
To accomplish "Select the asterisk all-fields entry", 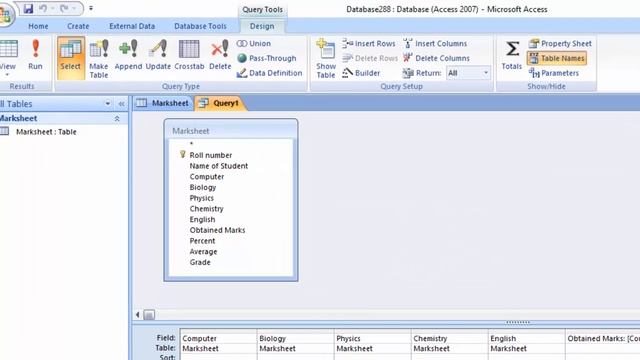I will 191,144.
